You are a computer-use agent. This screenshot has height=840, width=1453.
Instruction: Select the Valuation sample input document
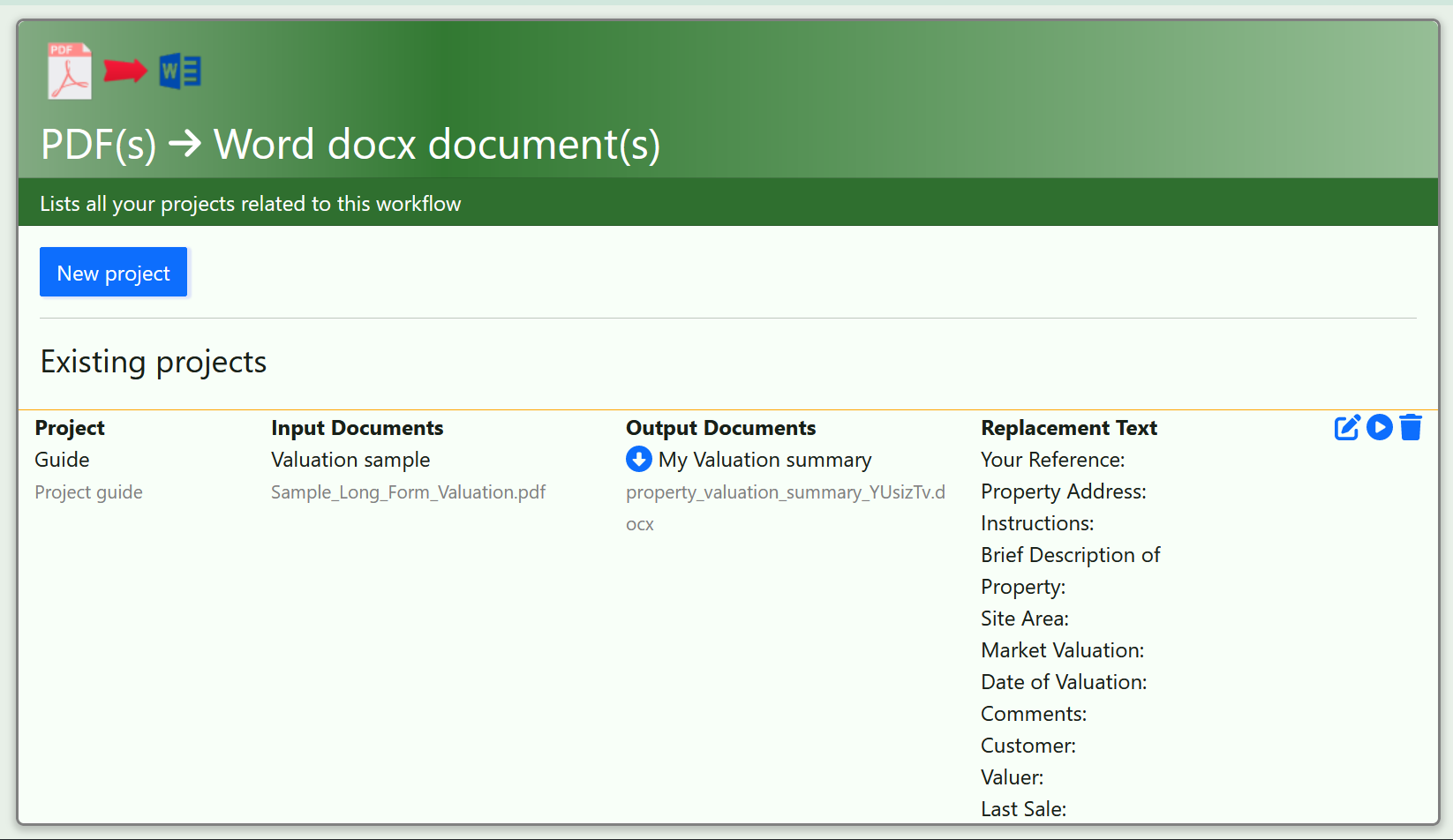(x=350, y=460)
